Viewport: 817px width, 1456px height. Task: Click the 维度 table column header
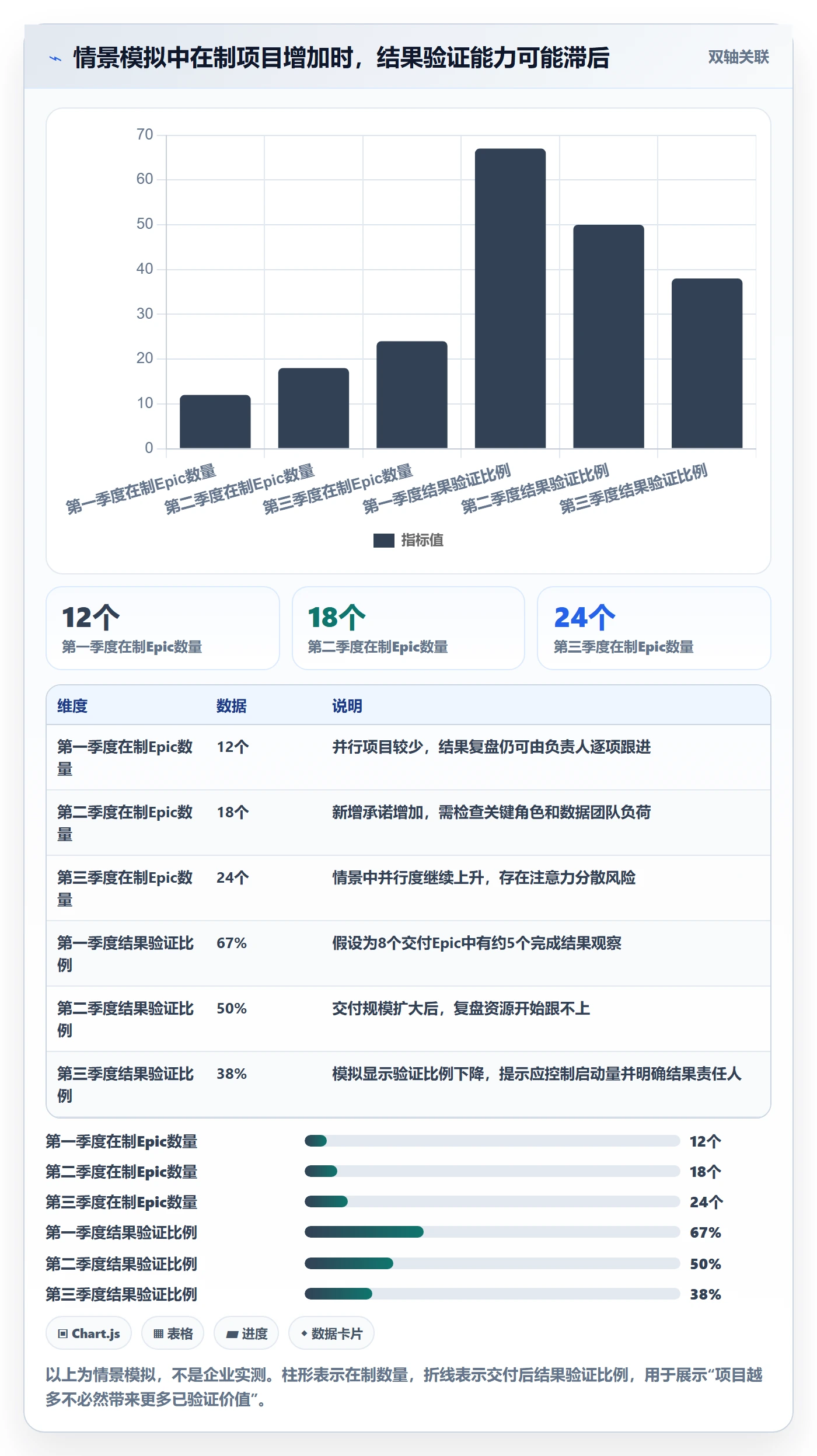tap(72, 706)
